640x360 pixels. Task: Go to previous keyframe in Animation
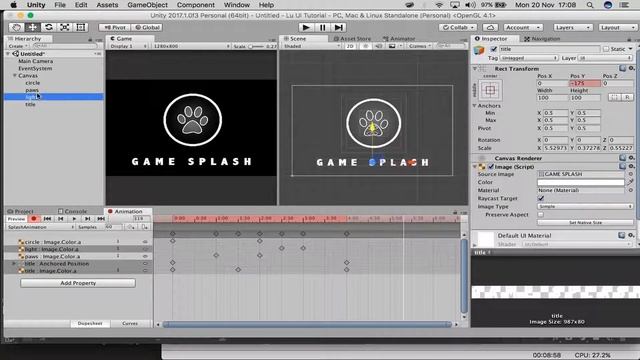[61, 219]
